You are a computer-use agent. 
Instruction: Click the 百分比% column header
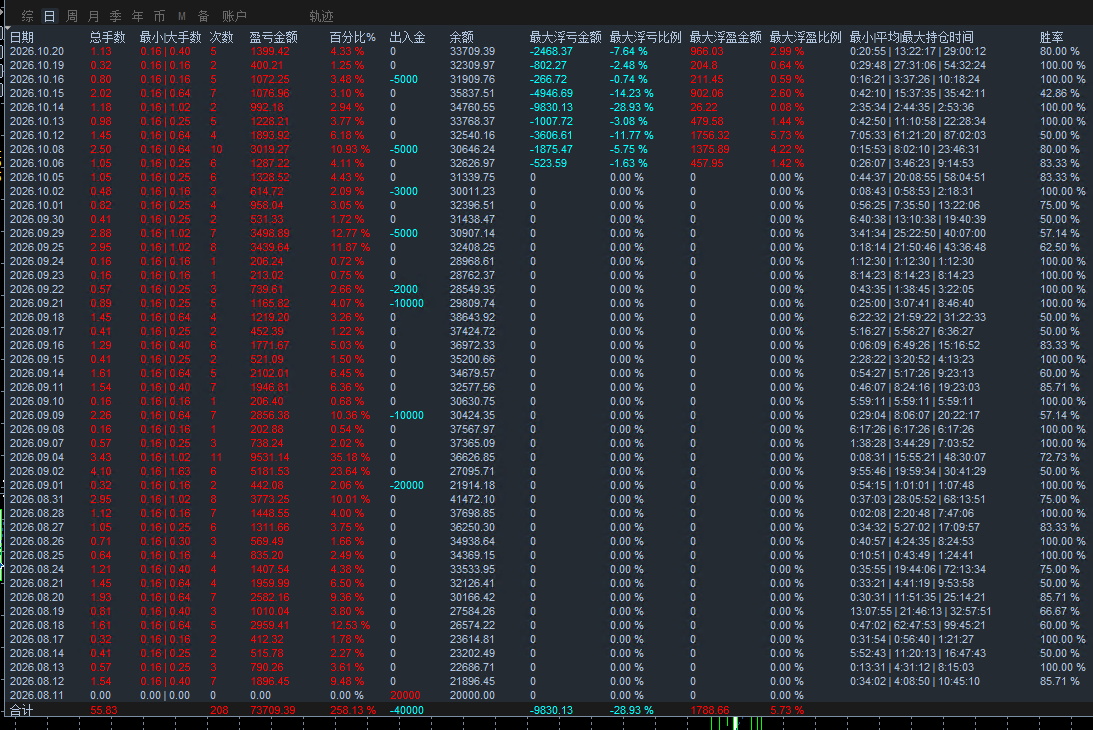click(x=353, y=38)
